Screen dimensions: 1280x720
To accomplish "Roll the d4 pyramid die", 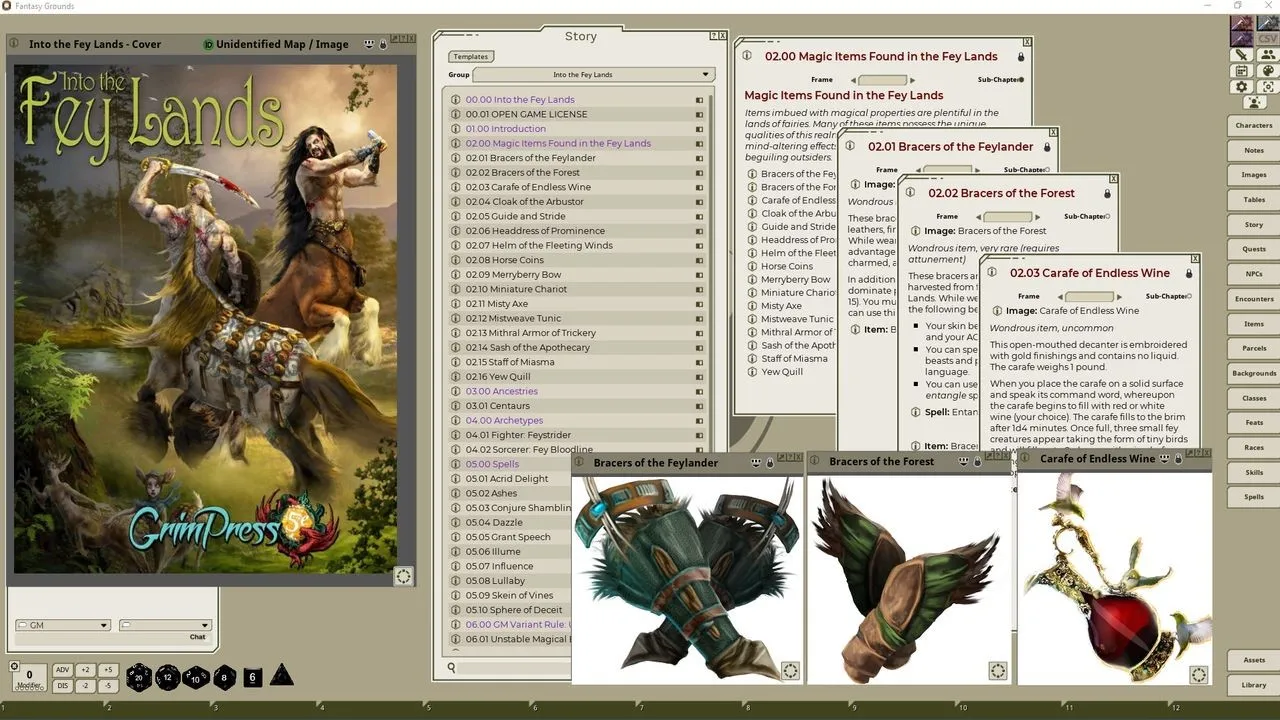I will (x=282, y=675).
